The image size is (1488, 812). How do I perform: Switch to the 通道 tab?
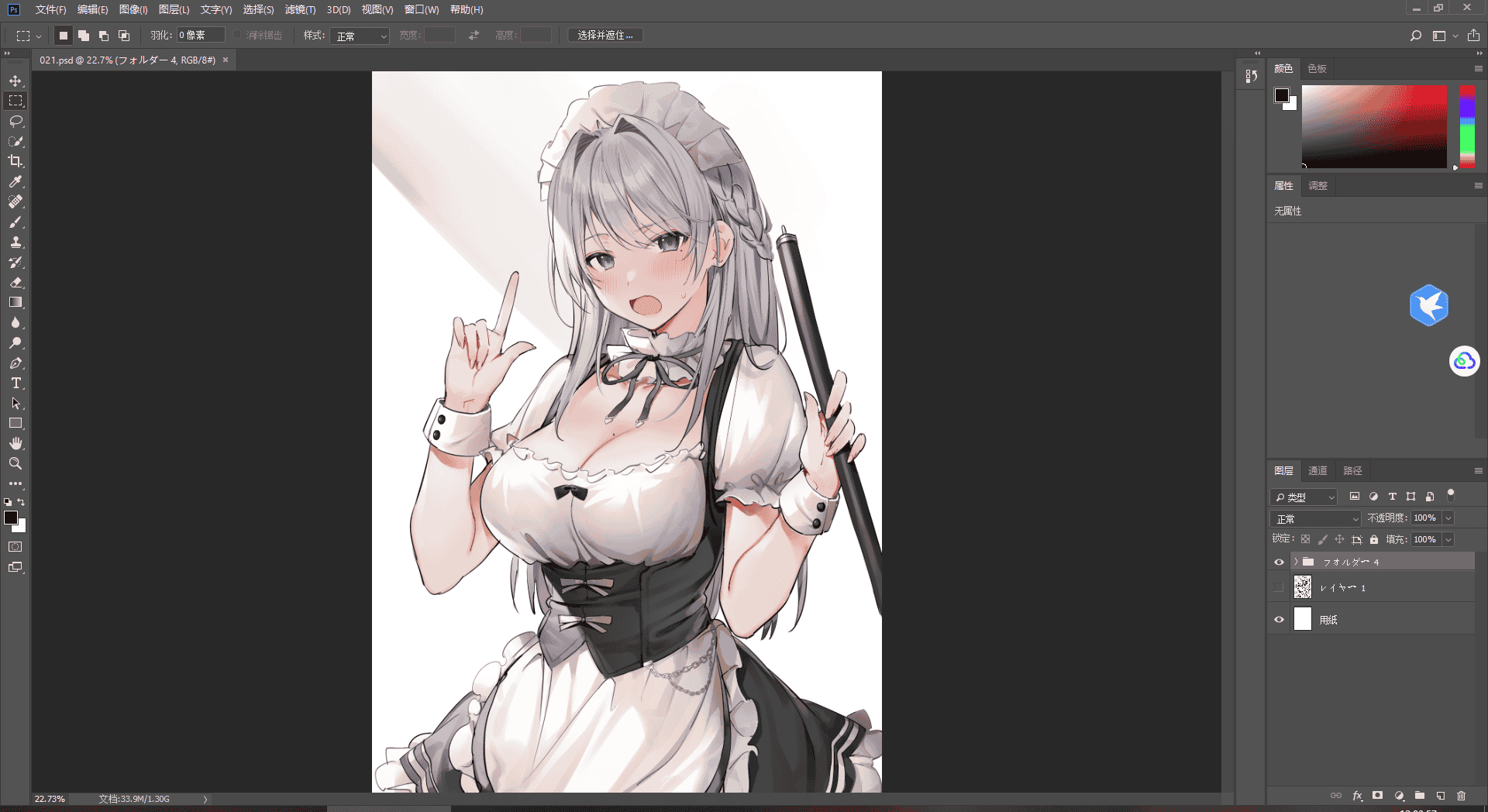tap(1317, 471)
